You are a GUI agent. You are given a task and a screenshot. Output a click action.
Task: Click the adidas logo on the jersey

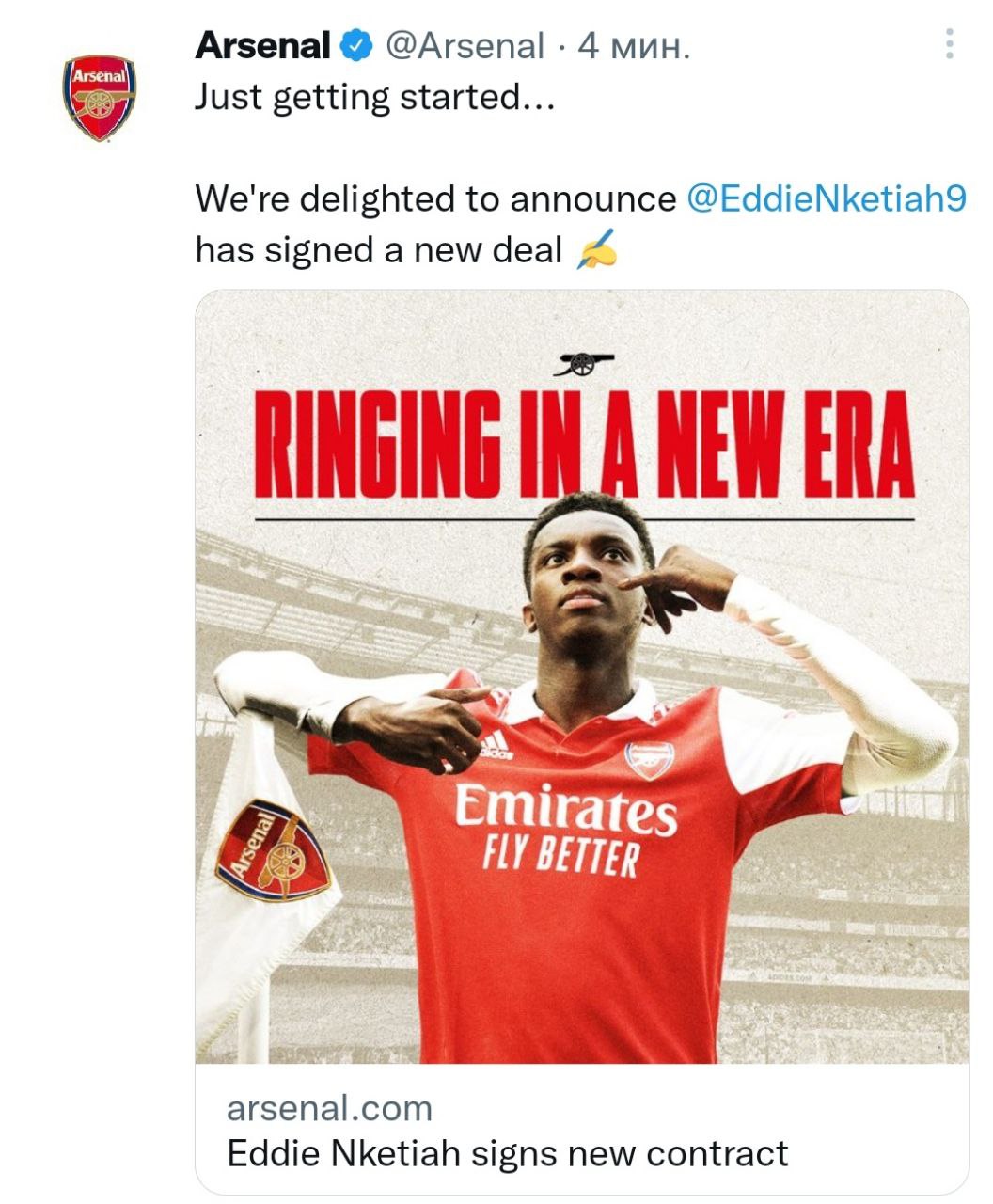click(496, 748)
